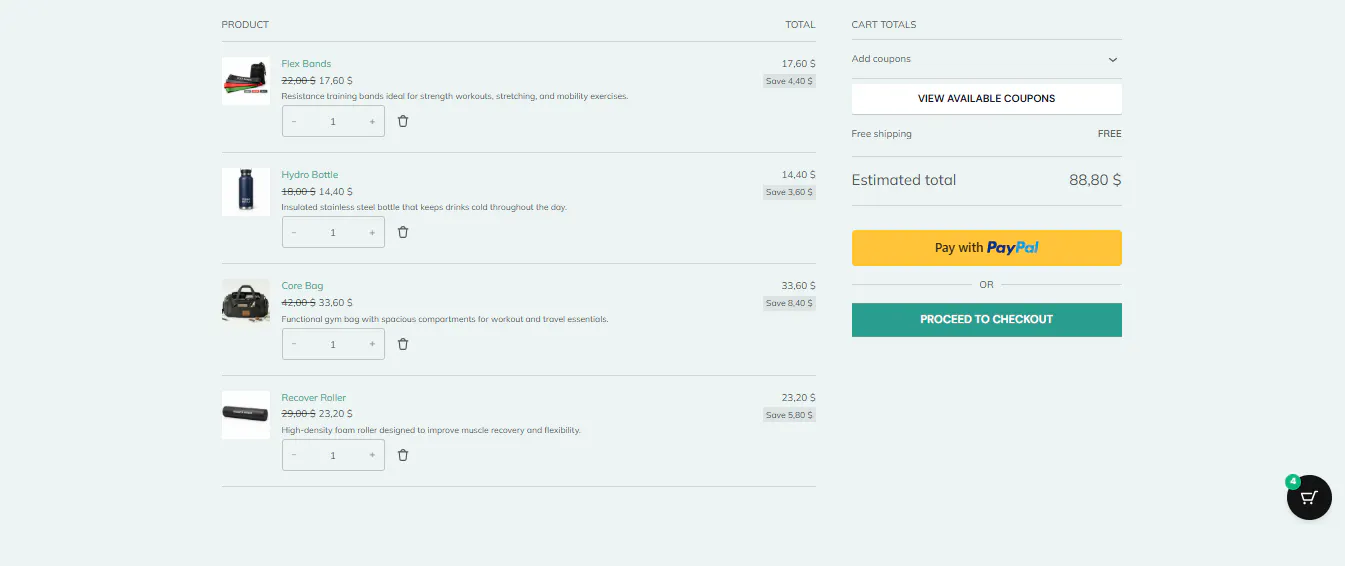Screen dimensions: 1345x566
Task: Click View Available Coupons button
Action: pyautogui.click(x=987, y=99)
